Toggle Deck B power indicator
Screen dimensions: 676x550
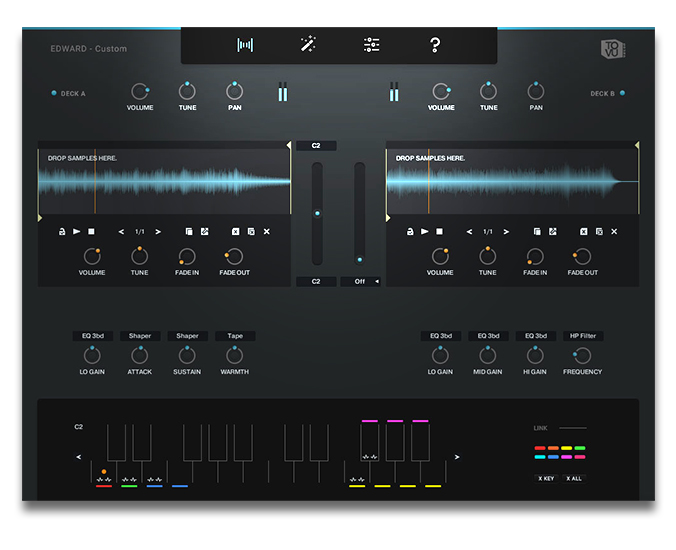(622, 94)
